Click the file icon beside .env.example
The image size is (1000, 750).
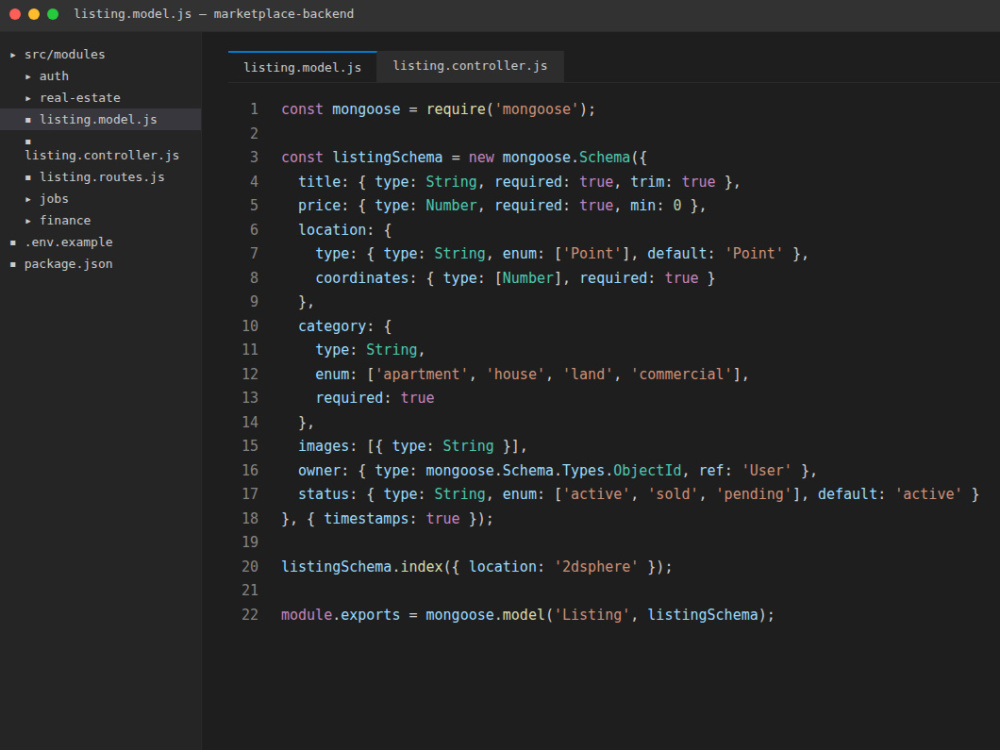tap(13, 242)
